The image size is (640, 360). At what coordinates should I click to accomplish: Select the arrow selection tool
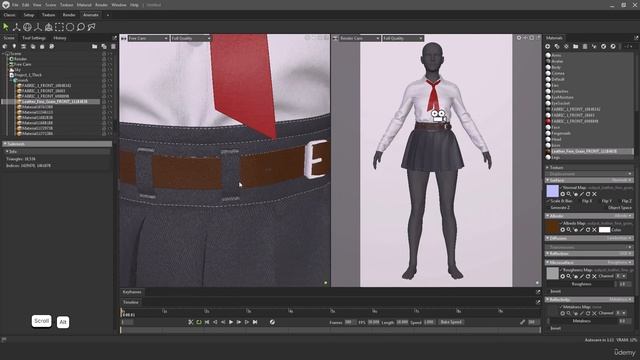[x=6, y=27]
